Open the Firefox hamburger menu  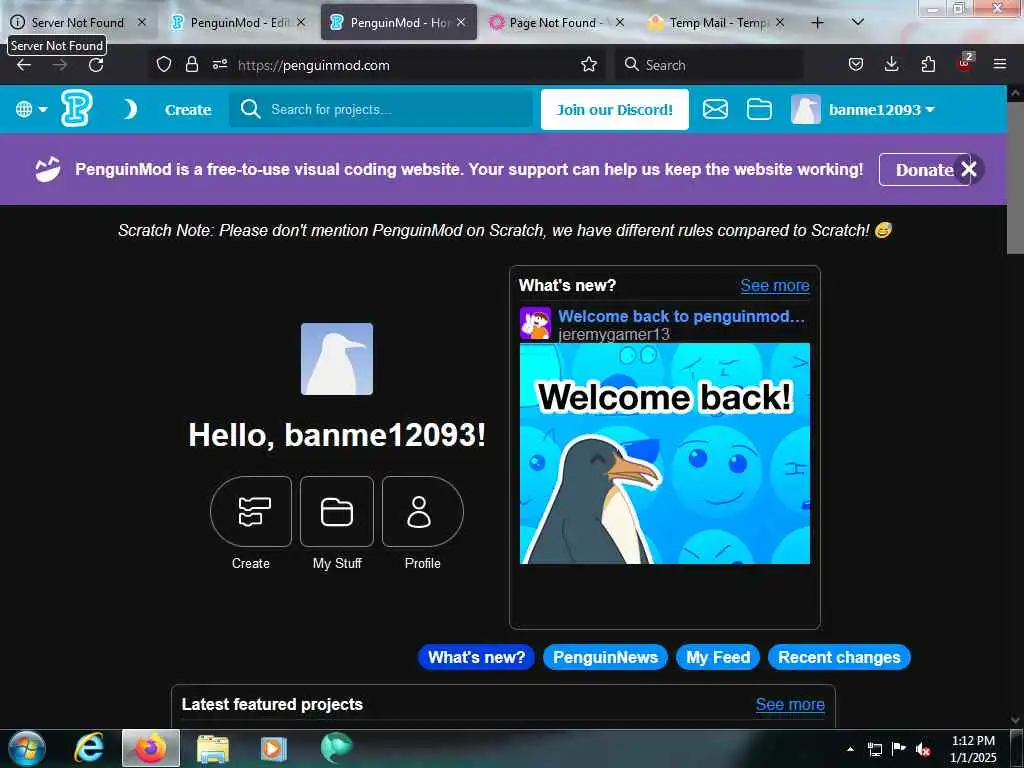tap(1000, 65)
